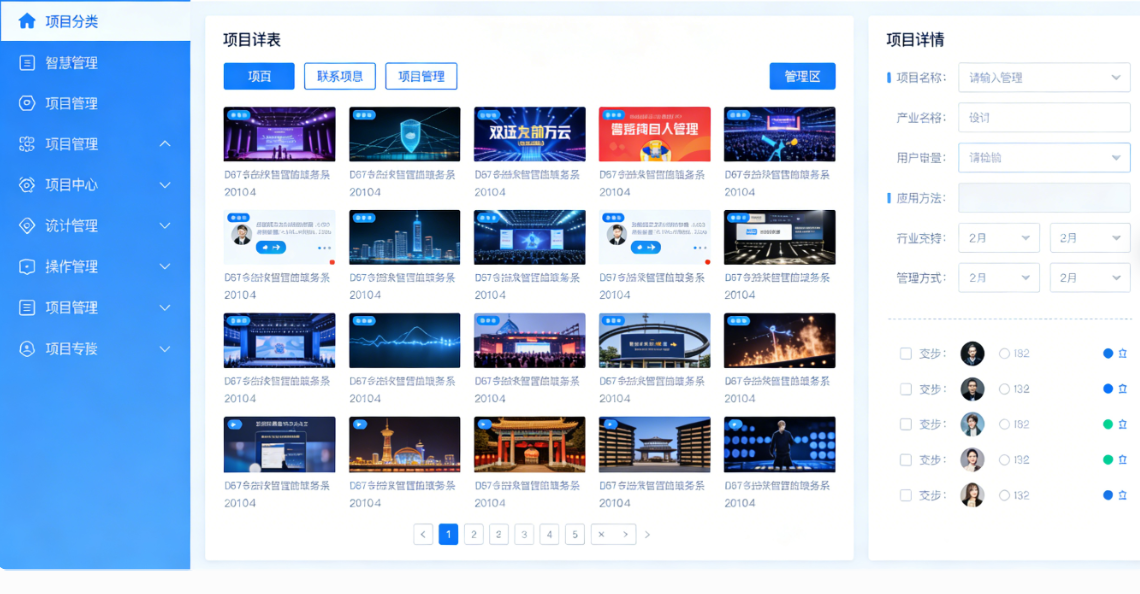Open the glowing waveform thumbnail
The height and width of the screenshot is (594, 1140).
(x=404, y=340)
